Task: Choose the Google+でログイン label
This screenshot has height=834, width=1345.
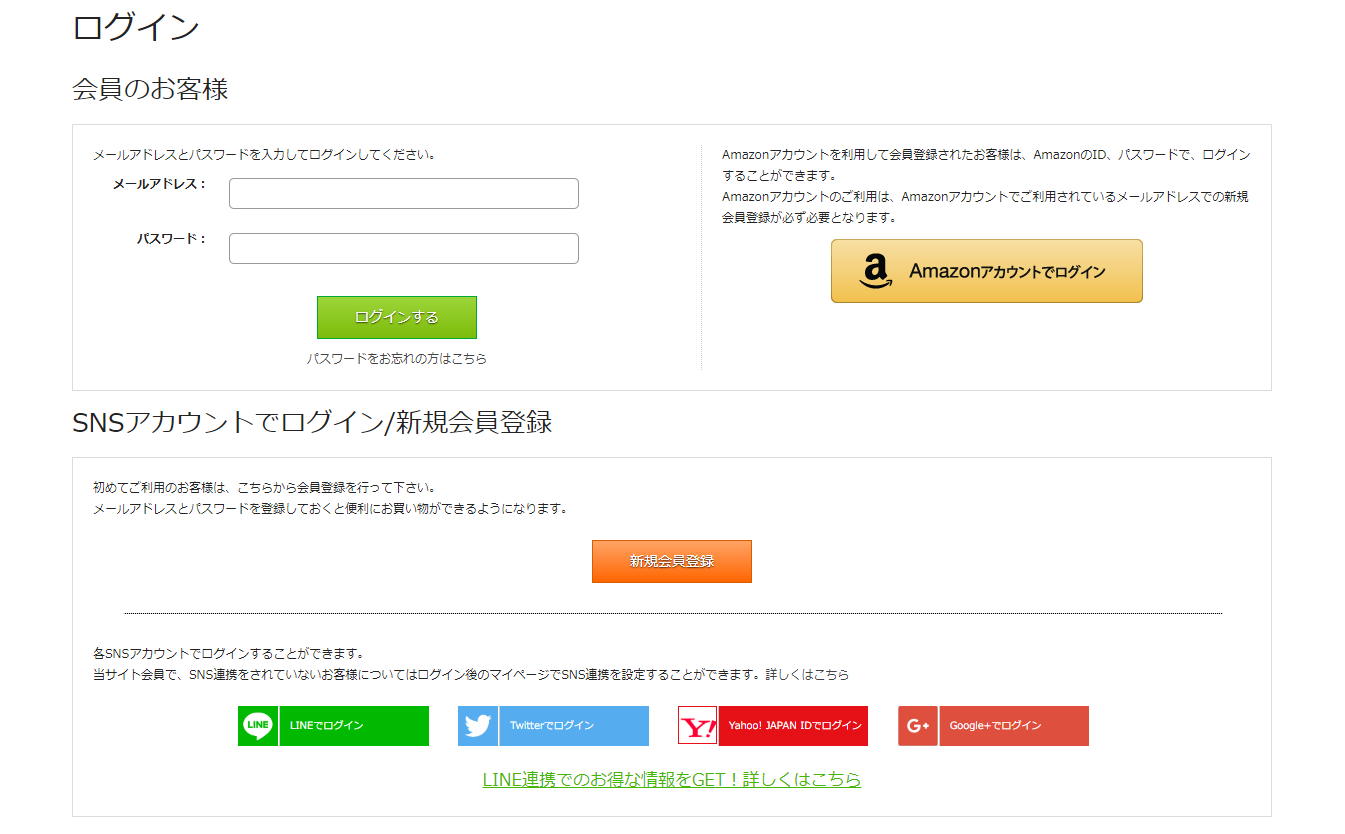Action: coord(995,726)
